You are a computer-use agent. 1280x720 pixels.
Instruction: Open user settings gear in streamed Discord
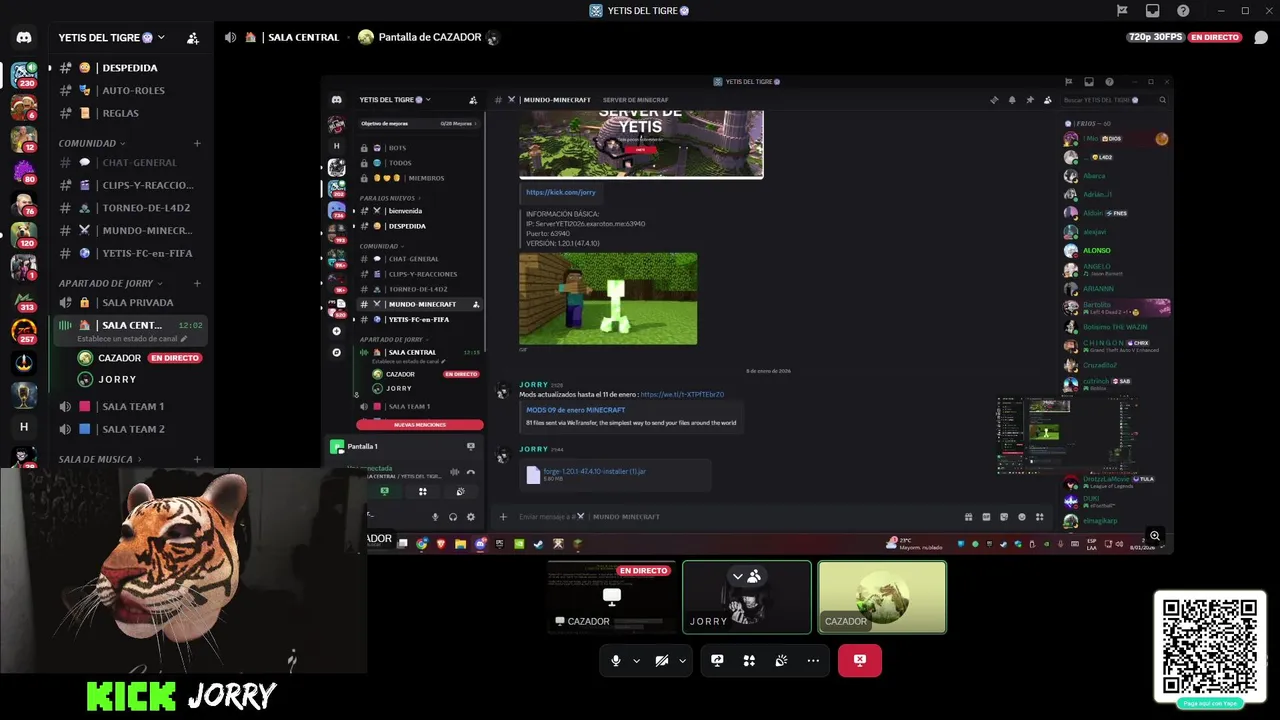pos(471,517)
